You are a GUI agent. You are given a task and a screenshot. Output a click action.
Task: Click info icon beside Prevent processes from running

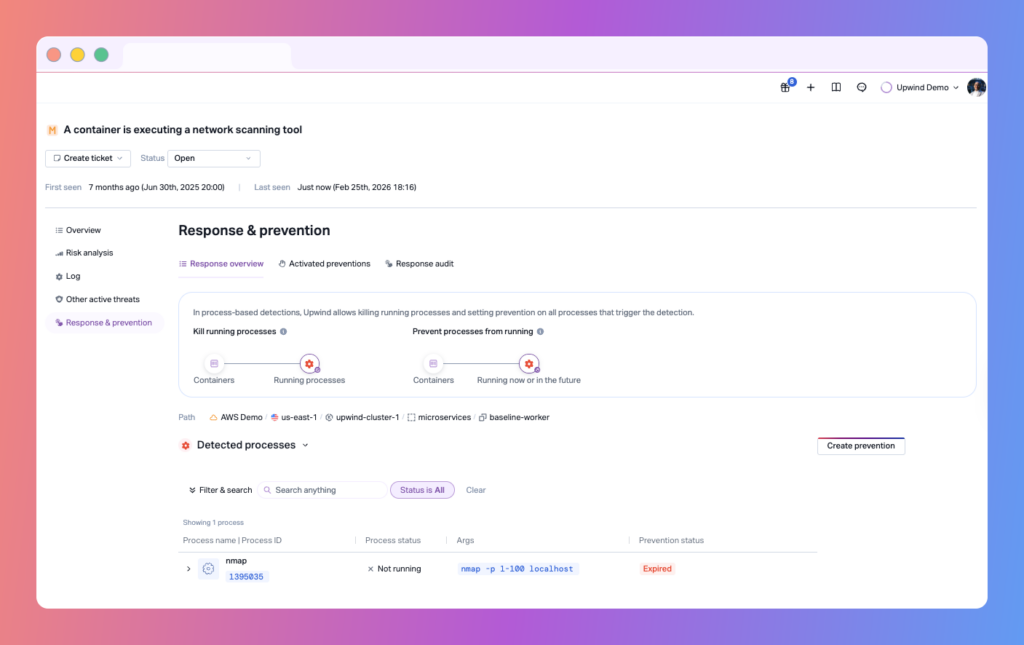pos(540,331)
